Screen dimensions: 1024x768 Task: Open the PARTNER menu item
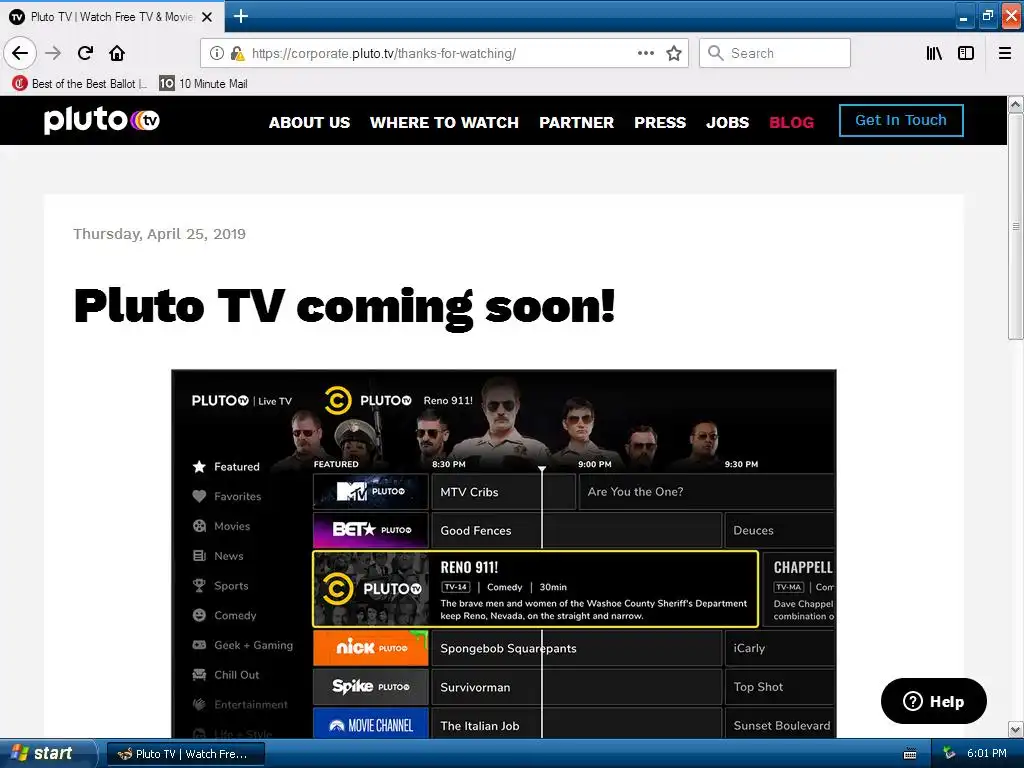(577, 122)
